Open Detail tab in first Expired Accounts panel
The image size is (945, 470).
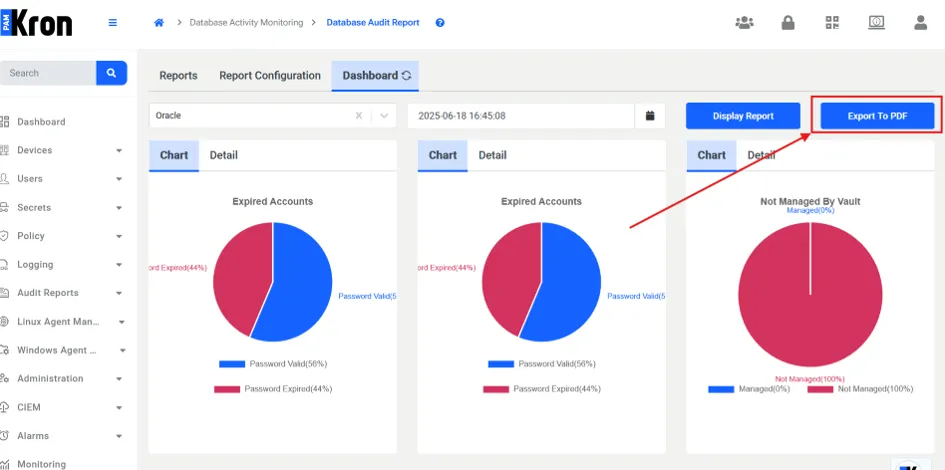coord(224,155)
